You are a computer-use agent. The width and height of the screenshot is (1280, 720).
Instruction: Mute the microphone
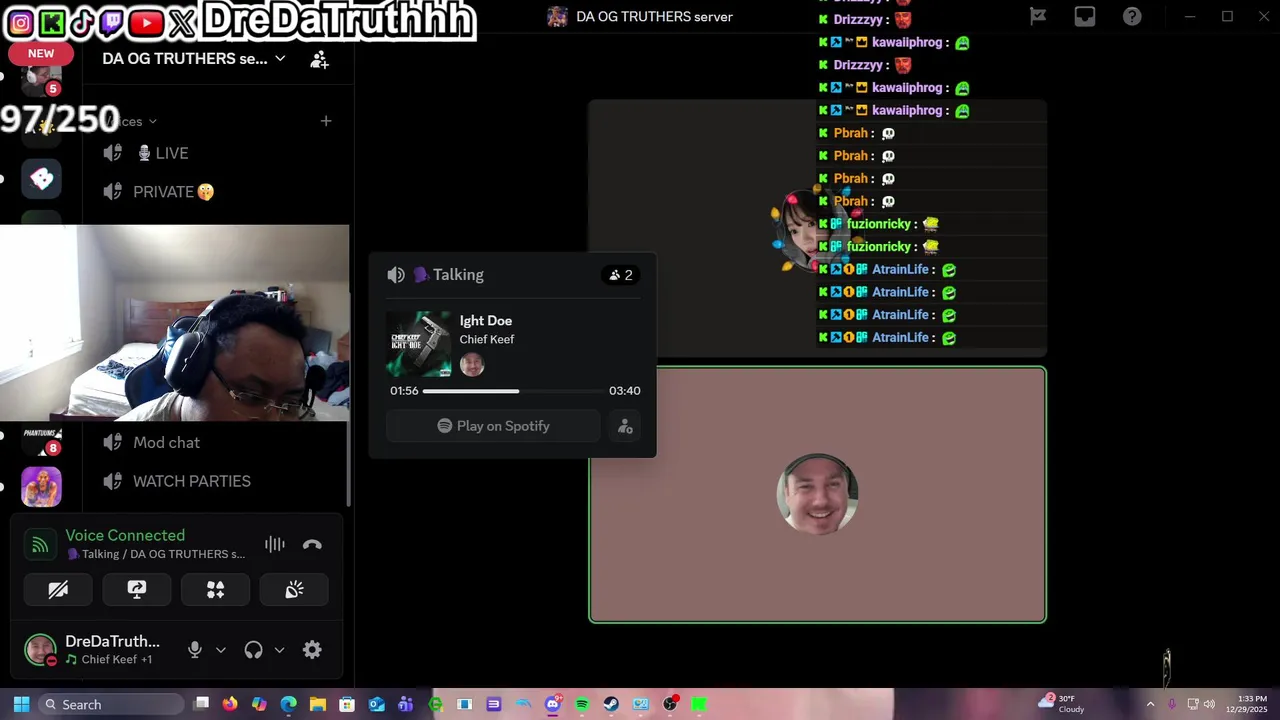(x=195, y=650)
